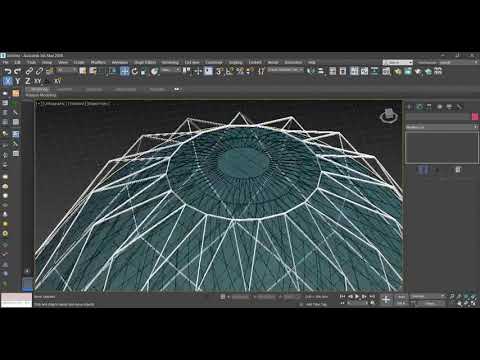Open the Rendering menu
The image size is (480, 360).
170,62
